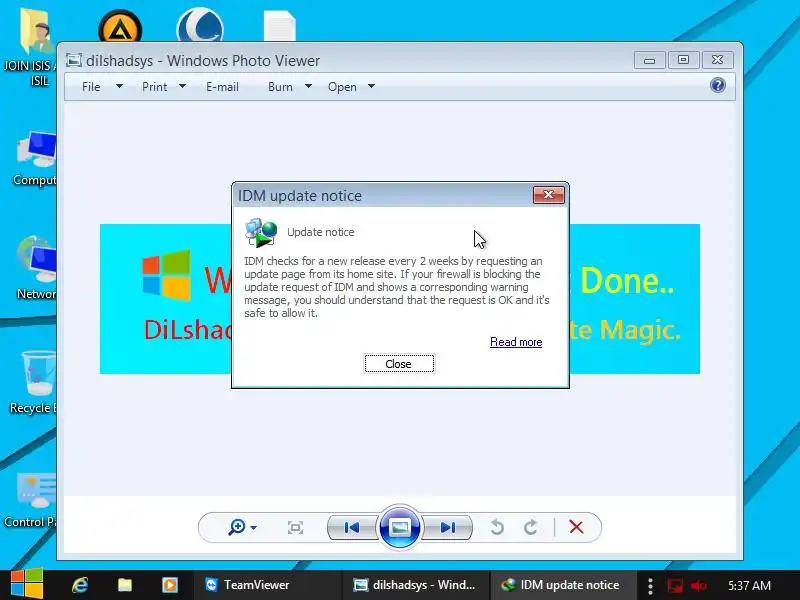
Task: Select the JOIN ISIS ISIL desktop folder
Action: [x=31, y=48]
